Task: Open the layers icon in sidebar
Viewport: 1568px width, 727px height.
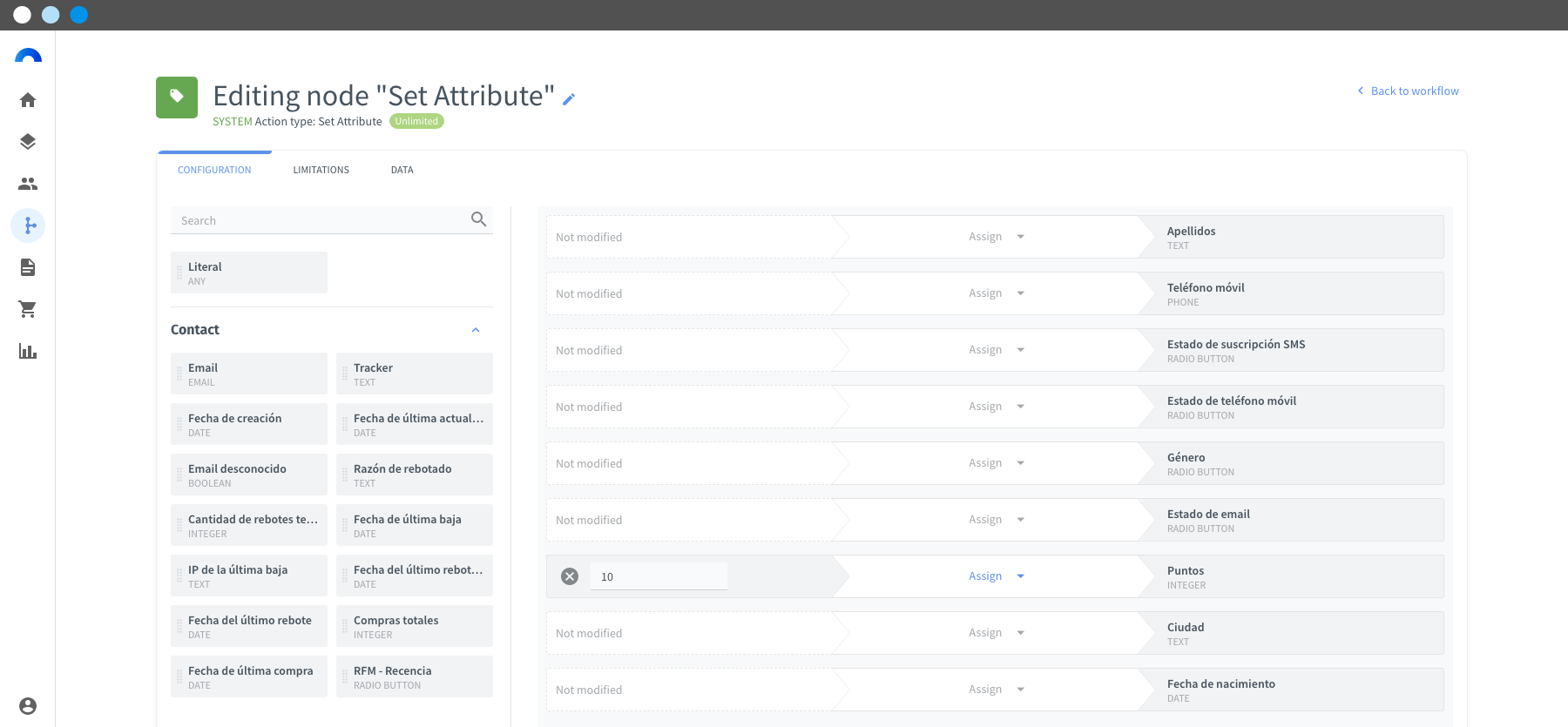Action: tap(28, 142)
